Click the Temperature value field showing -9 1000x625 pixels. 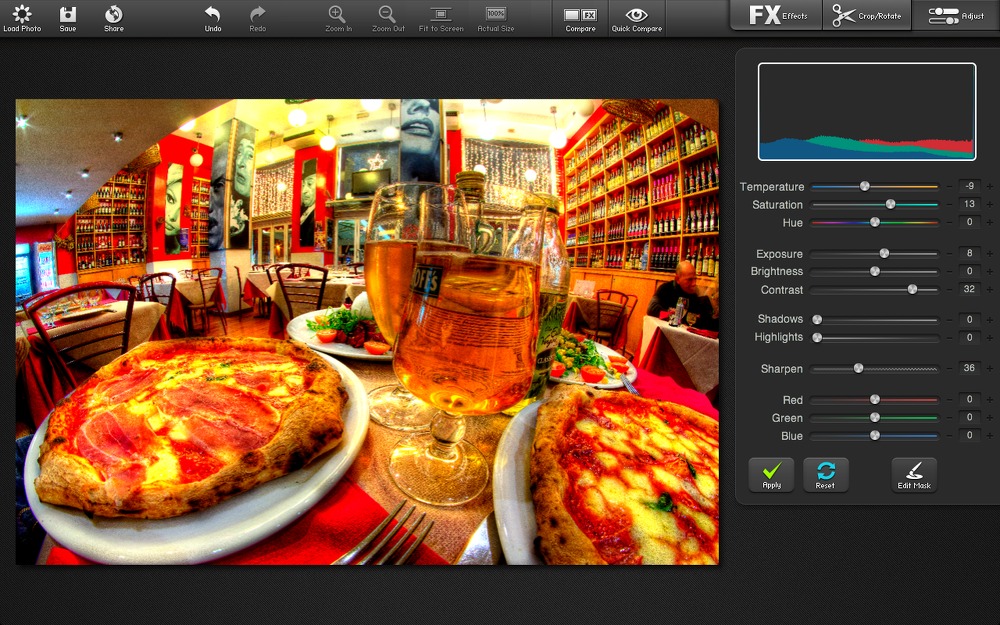coord(969,186)
